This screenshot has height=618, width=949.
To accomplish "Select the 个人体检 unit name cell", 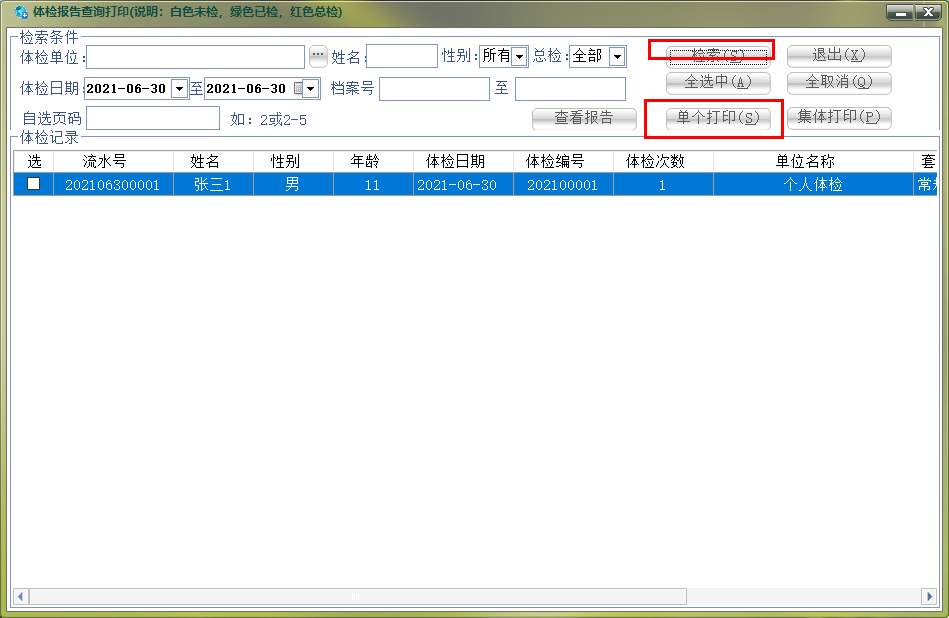I will pyautogui.click(x=813, y=185).
